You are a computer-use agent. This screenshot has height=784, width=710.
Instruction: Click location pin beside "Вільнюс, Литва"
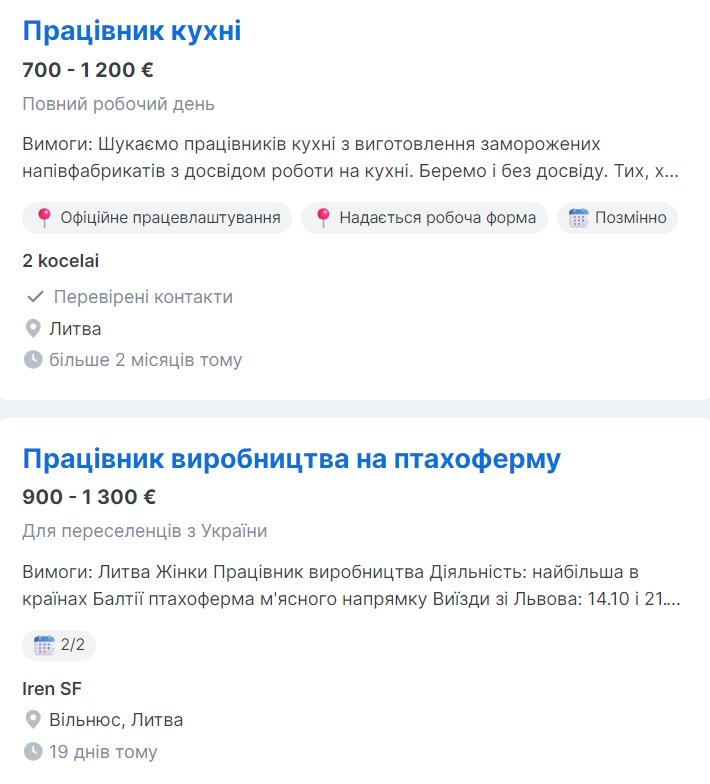click(33, 720)
